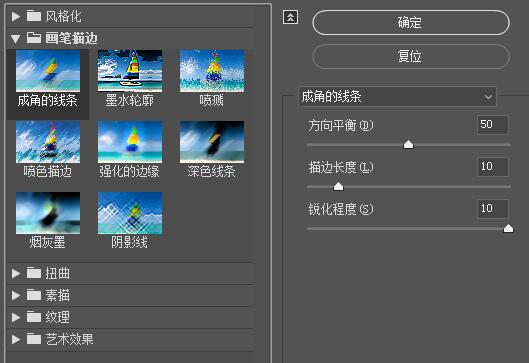Screen dimensions: 529x363
Task: Click the 风格化 category label
Action: [x=63, y=16]
